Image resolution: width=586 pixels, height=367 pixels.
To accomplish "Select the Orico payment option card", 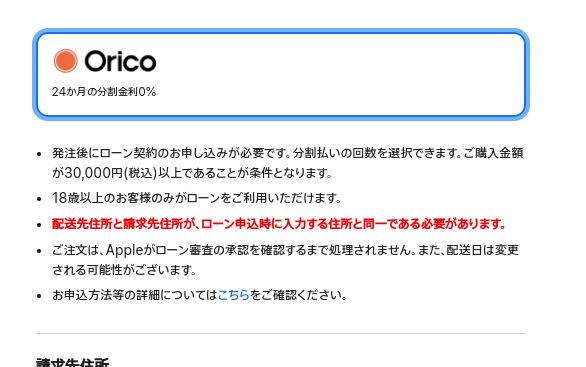I will tap(281, 74).
